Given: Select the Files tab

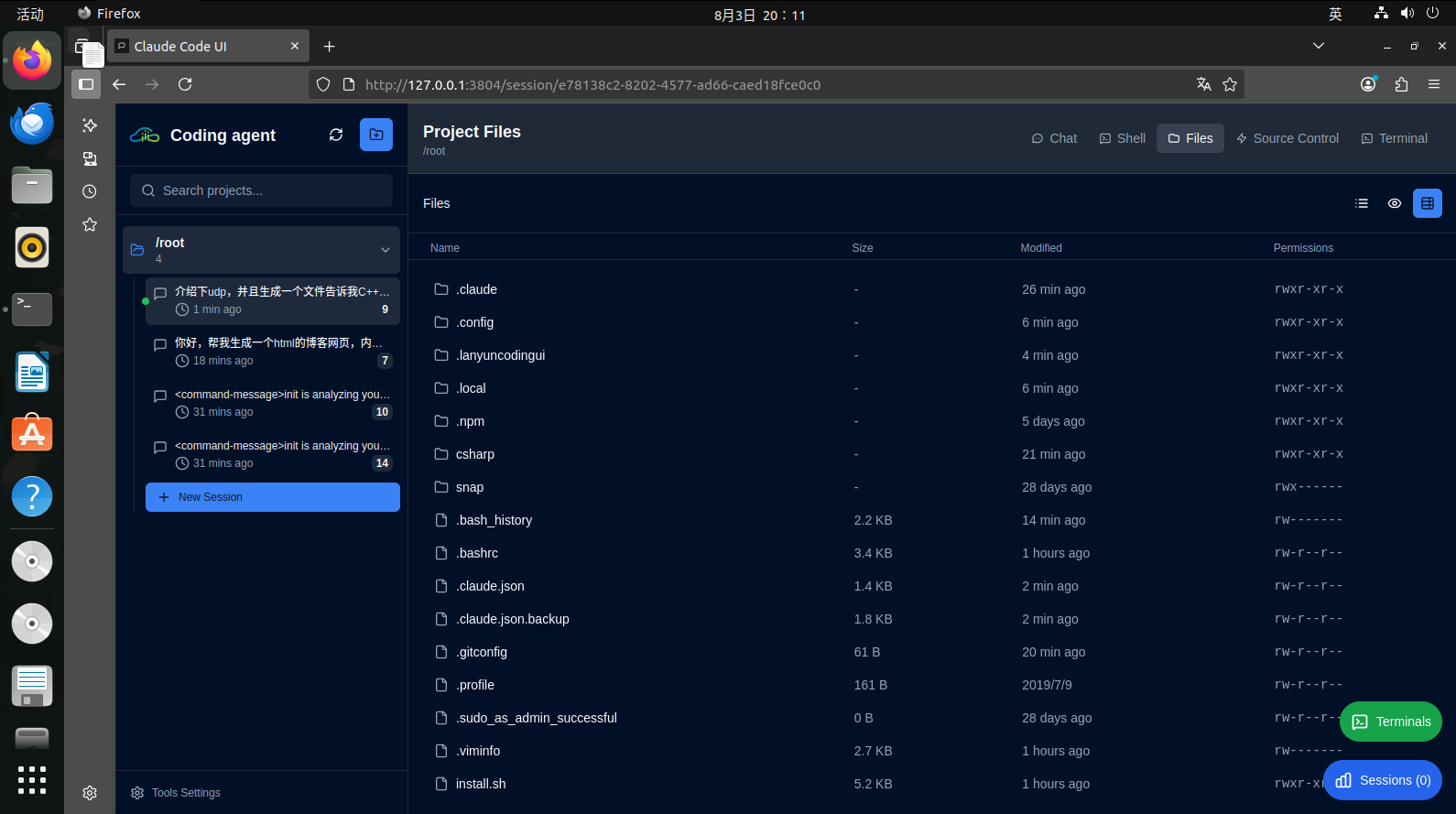Looking at the screenshot, I should [1190, 138].
